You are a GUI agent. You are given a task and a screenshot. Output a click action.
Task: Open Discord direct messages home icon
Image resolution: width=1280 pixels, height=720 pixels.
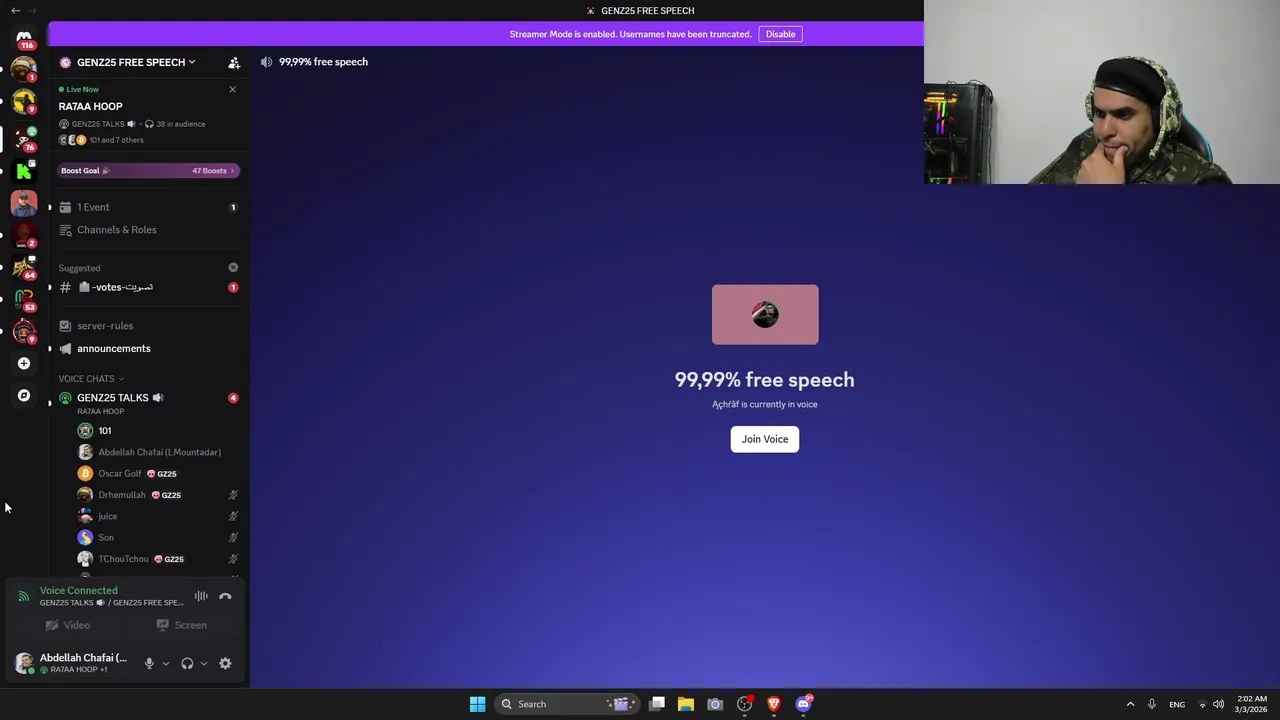tap(24, 37)
